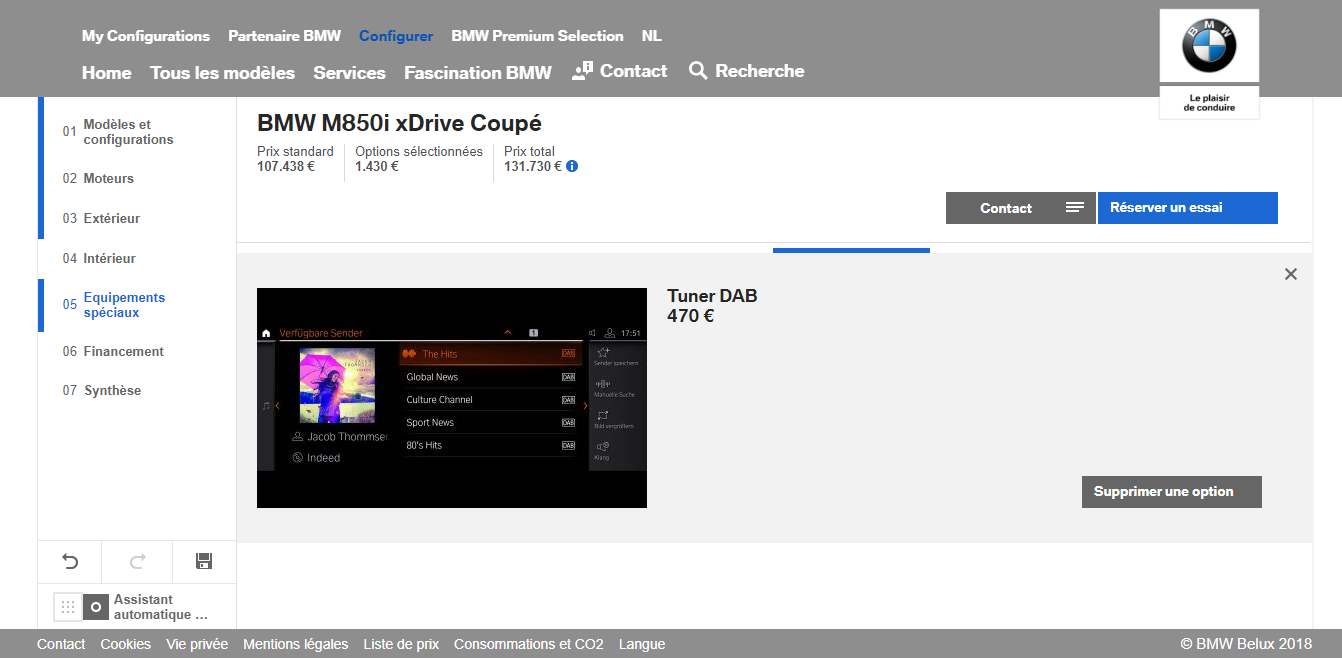Viewport: 1342px width, 658px height.
Task: Click the grid dots assistant icon
Action: coord(67,607)
